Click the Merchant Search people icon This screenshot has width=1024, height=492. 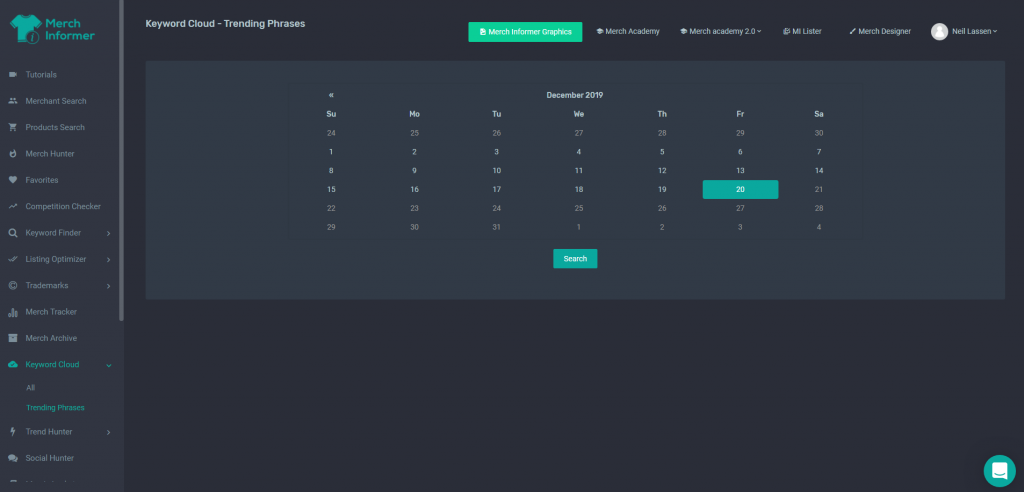[12, 101]
